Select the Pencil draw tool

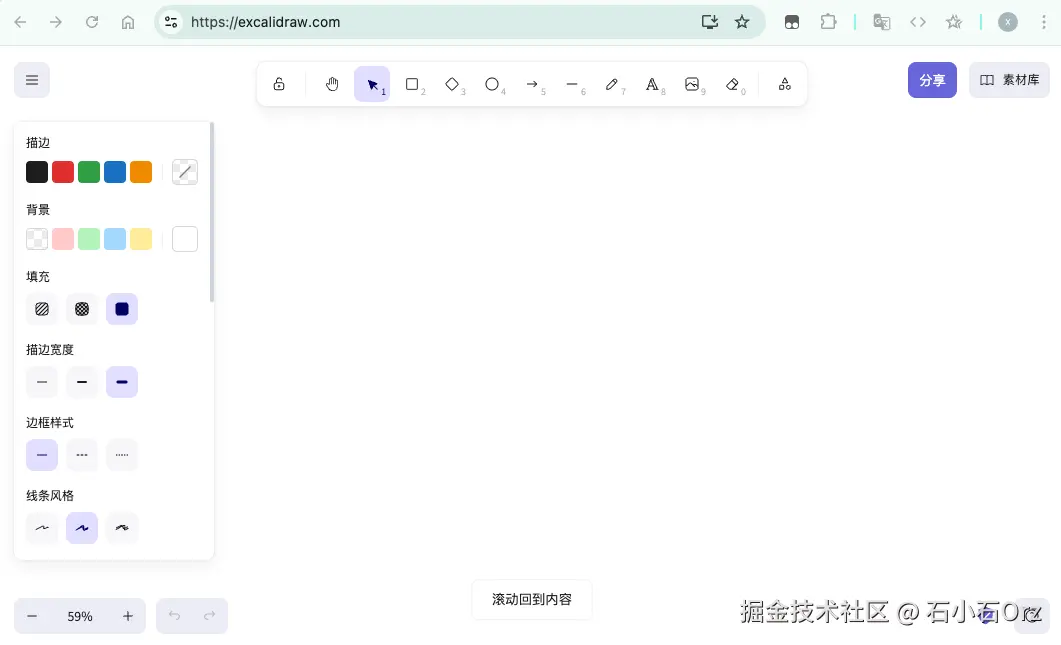[612, 84]
